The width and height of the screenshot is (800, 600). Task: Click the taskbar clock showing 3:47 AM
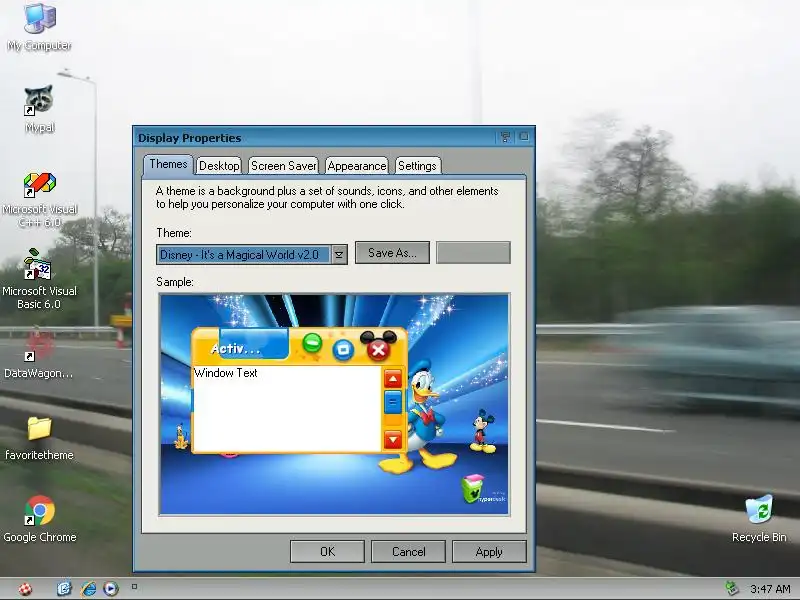click(x=770, y=589)
